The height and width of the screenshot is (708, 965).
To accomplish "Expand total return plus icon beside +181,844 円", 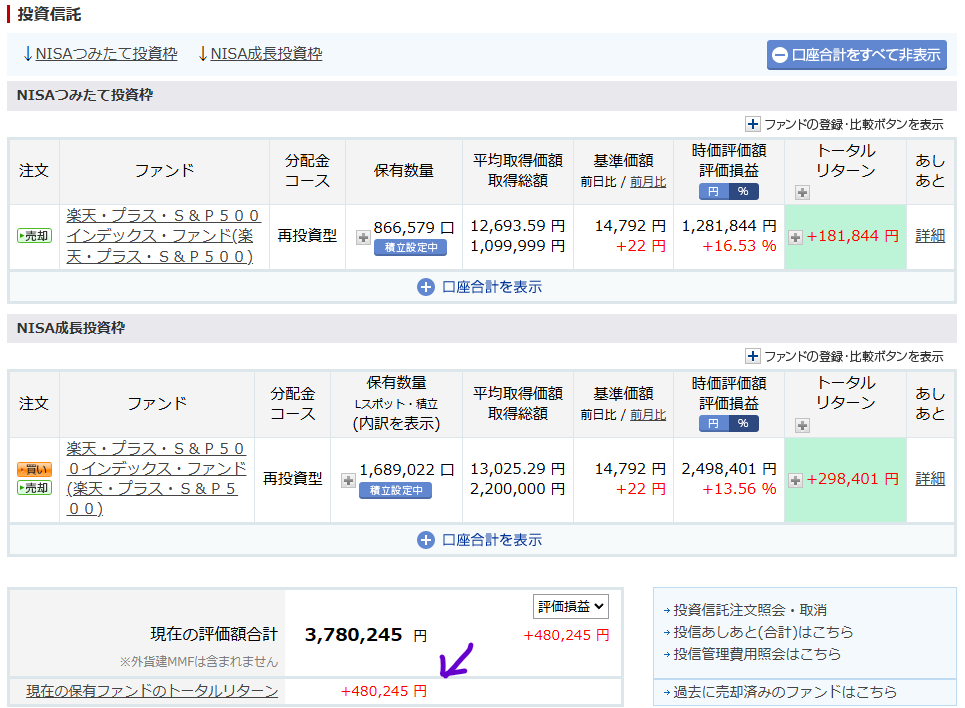I will (x=796, y=237).
